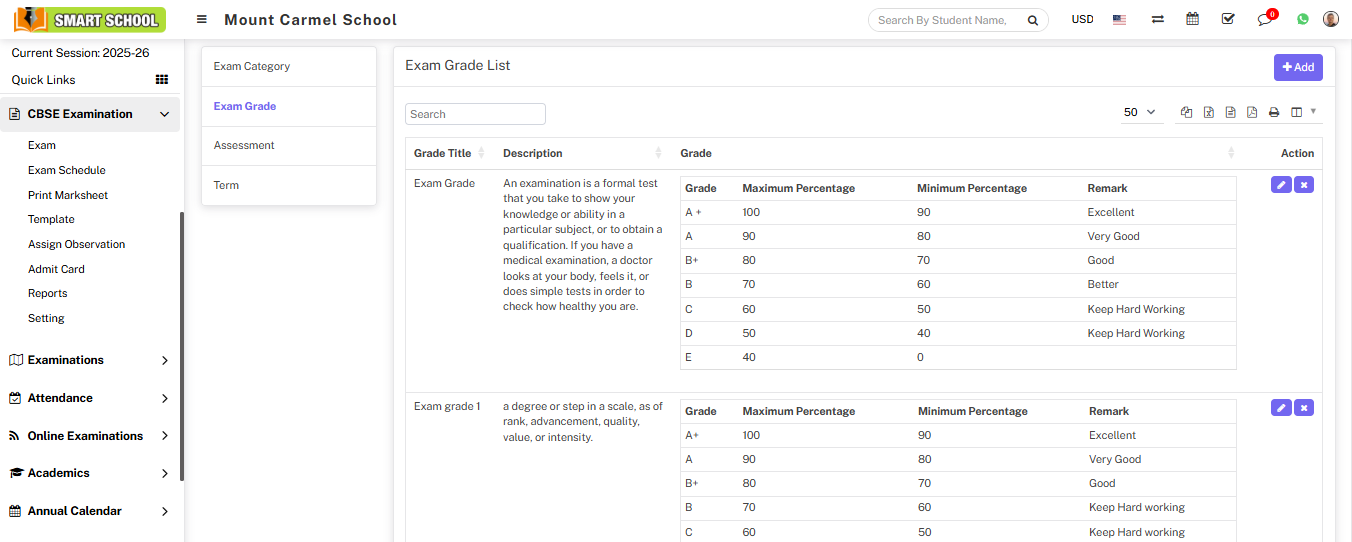Click the Add button
Image resolution: width=1352 pixels, height=542 pixels.
tap(1298, 67)
